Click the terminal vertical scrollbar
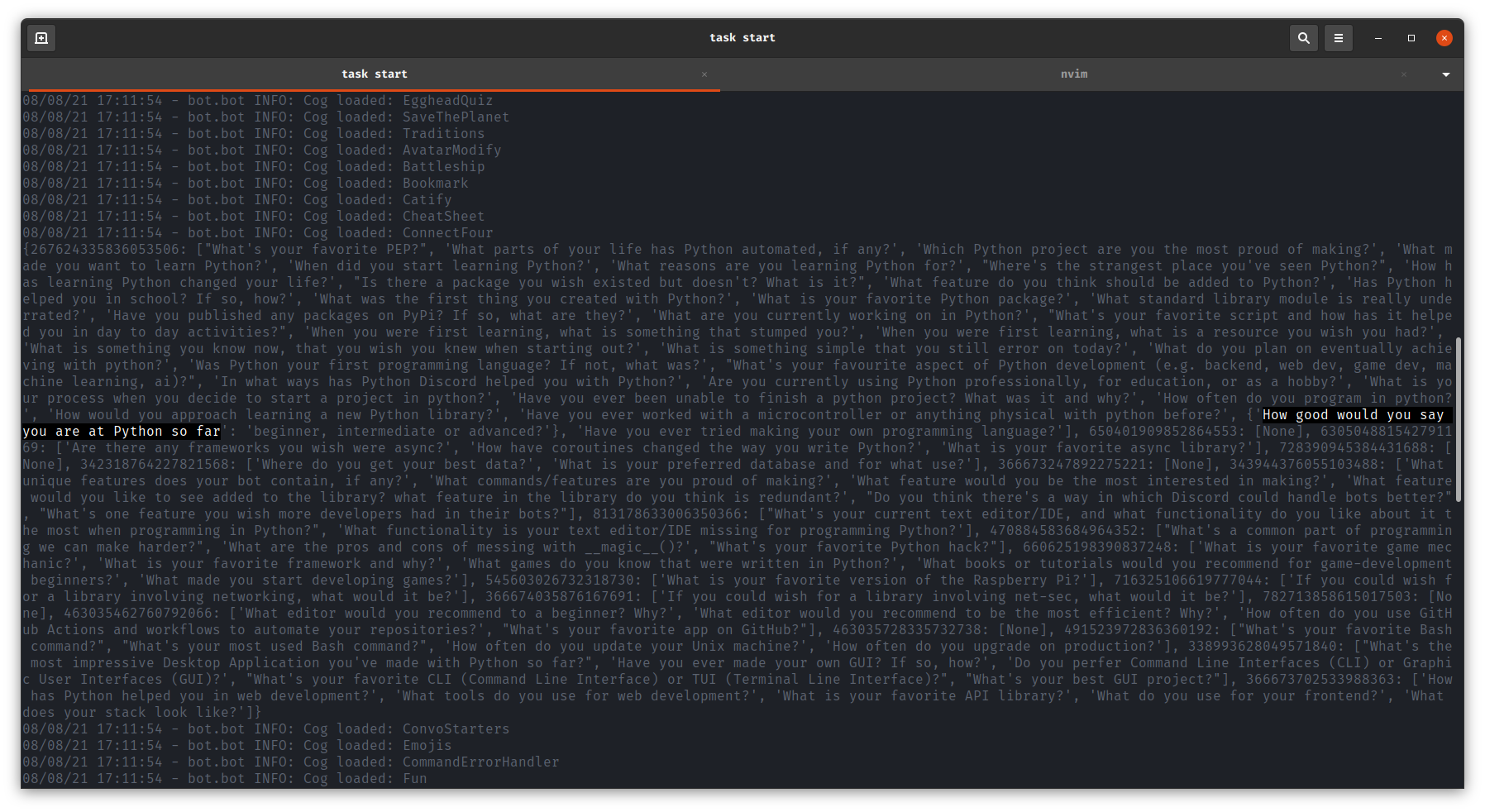Image resolution: width=1485 pixels, height=812 pixels. pyautogui.click(x=1459, y=419)
